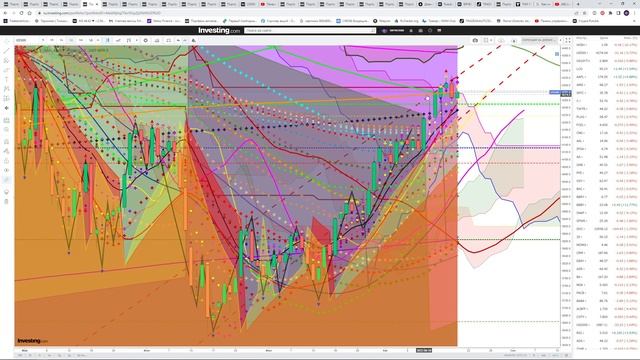Select the text annotation tool

tap(6, 79)
